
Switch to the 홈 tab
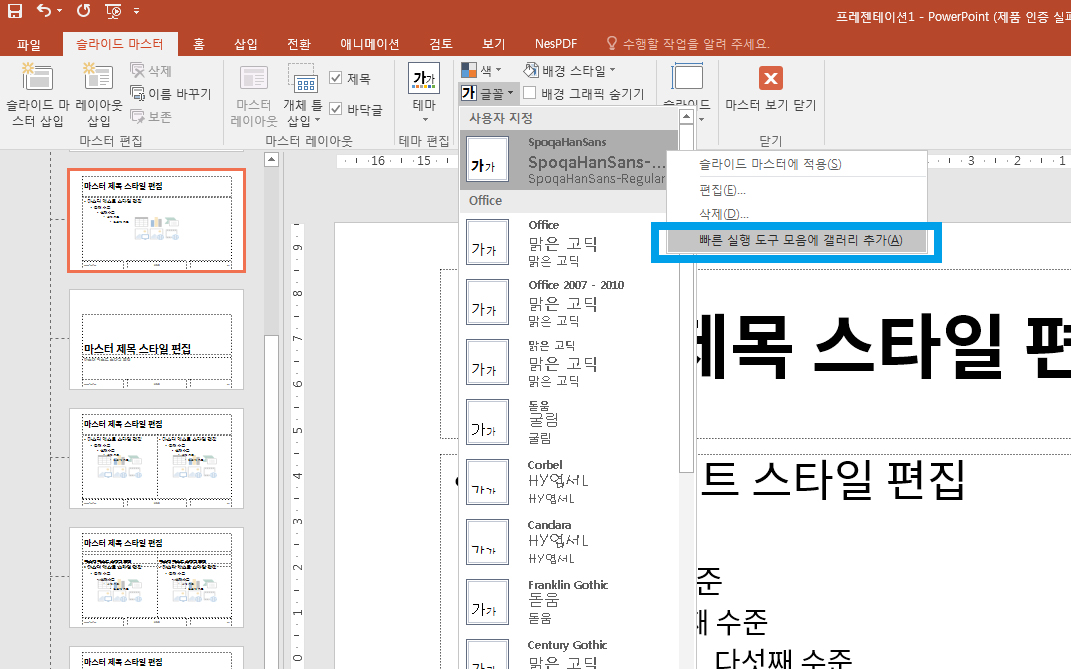point(199,44)
